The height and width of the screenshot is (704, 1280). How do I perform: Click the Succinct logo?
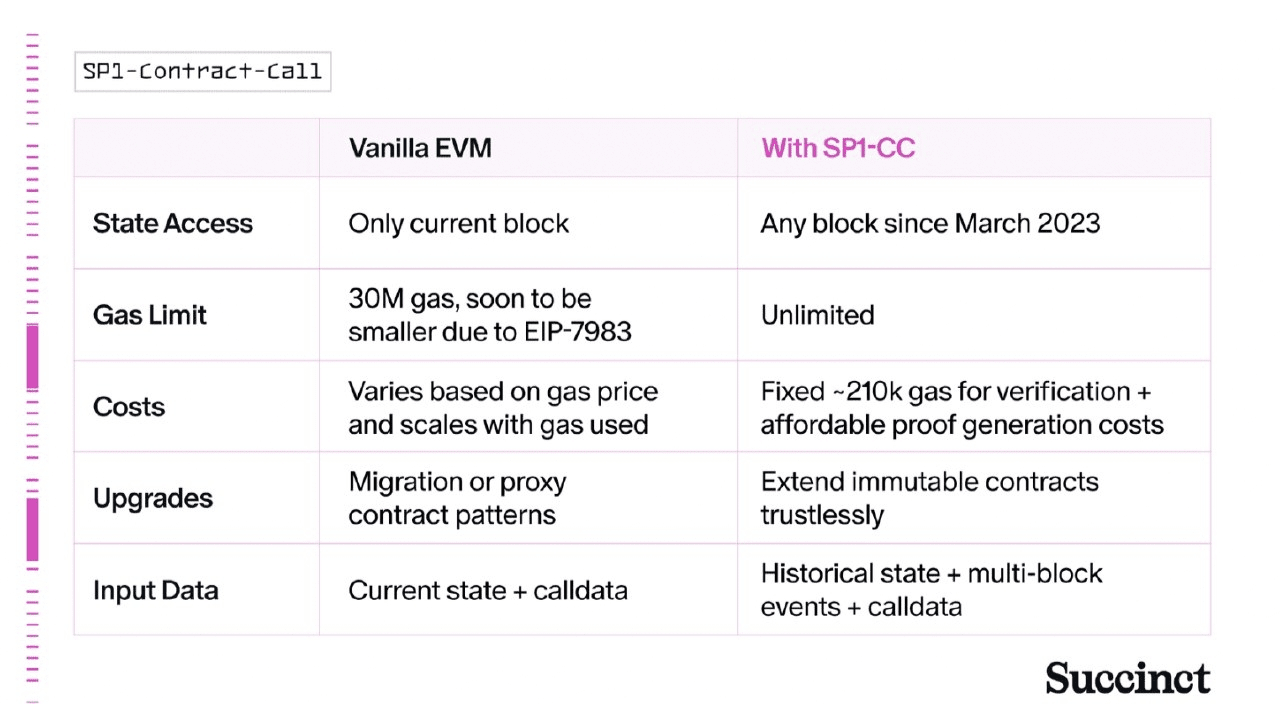click(x=1127, y=678)
